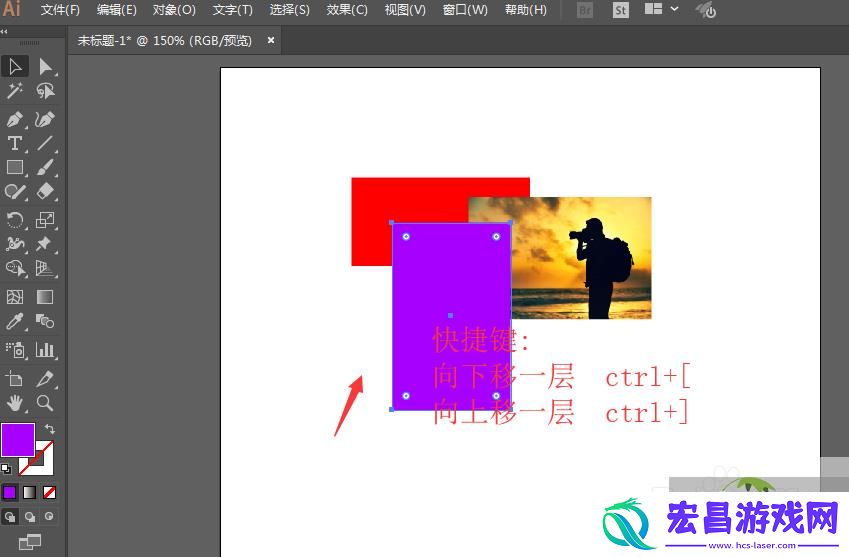This screenshot has width=849, height=557.
Task: Collapse the toolbar with double-arrow
Action: point(4,31)
